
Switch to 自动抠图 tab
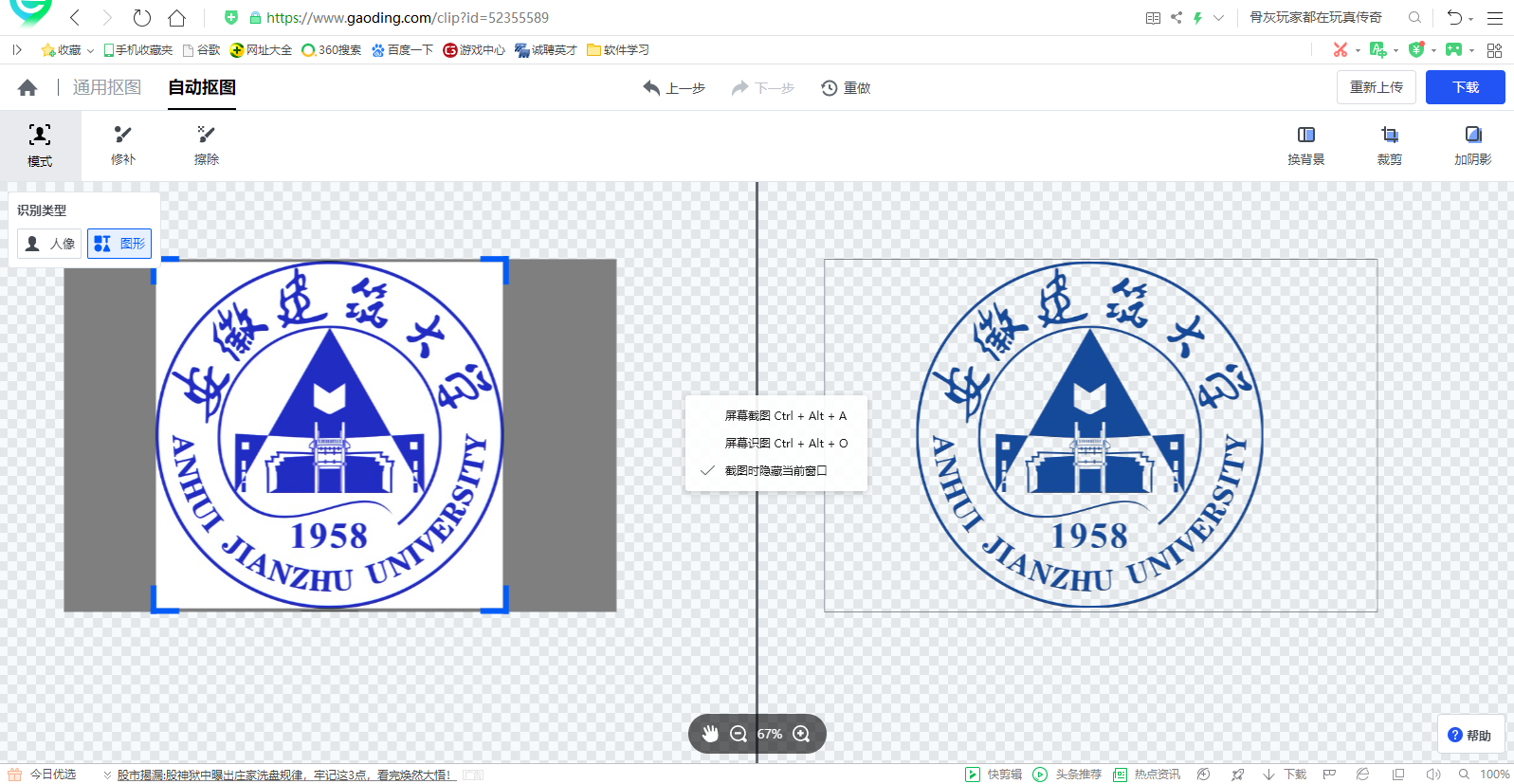coord(202,87)
